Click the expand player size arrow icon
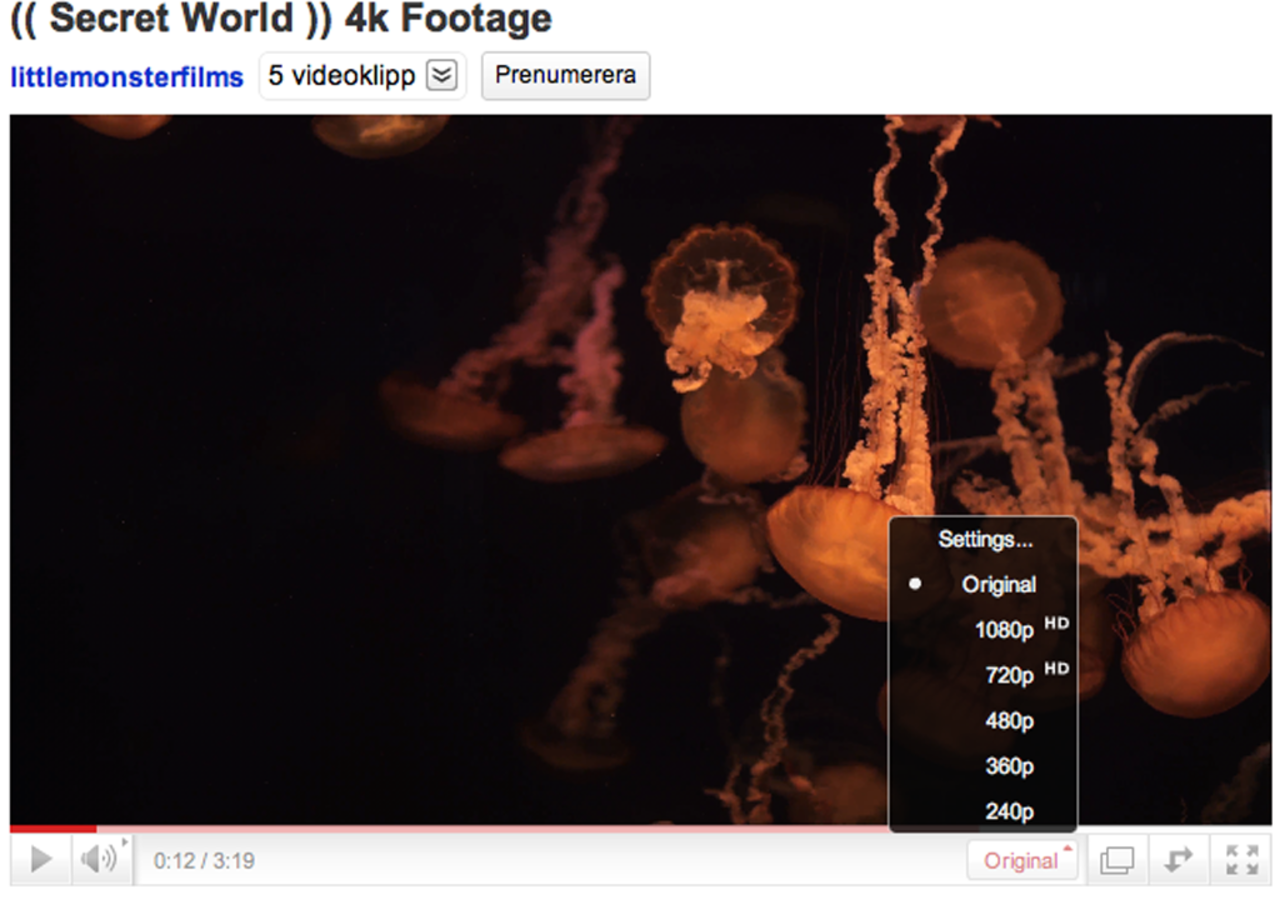Screen dimensions: 1280x904 click(1179, 860)
